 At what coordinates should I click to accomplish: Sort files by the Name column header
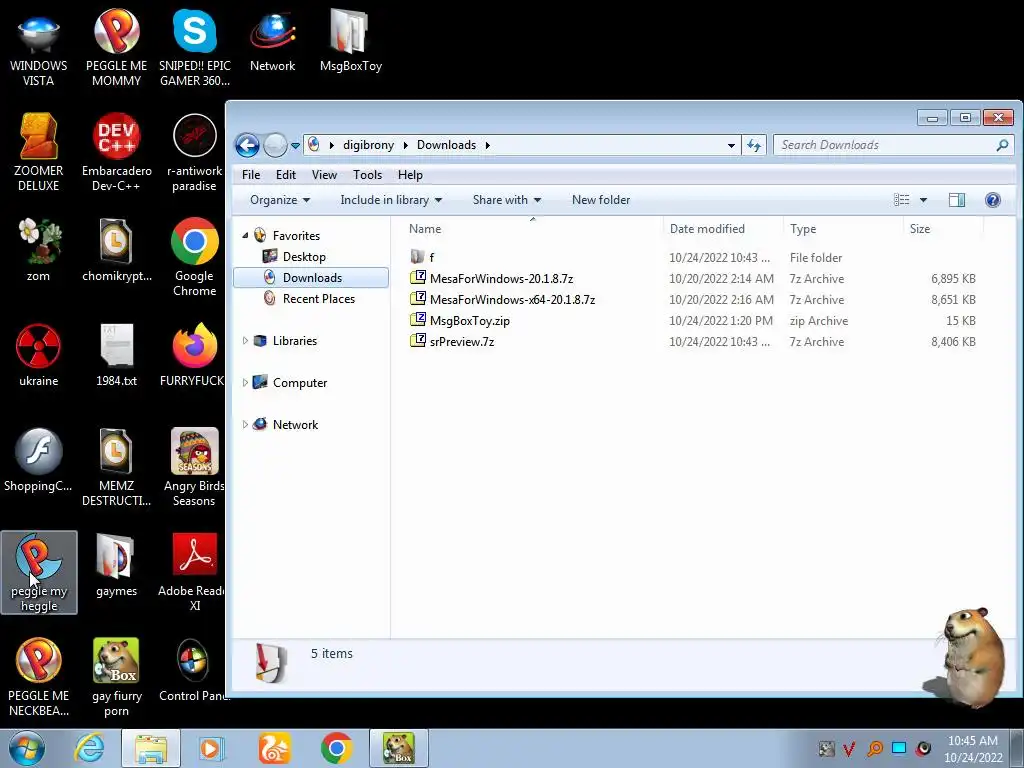(532, 229)
